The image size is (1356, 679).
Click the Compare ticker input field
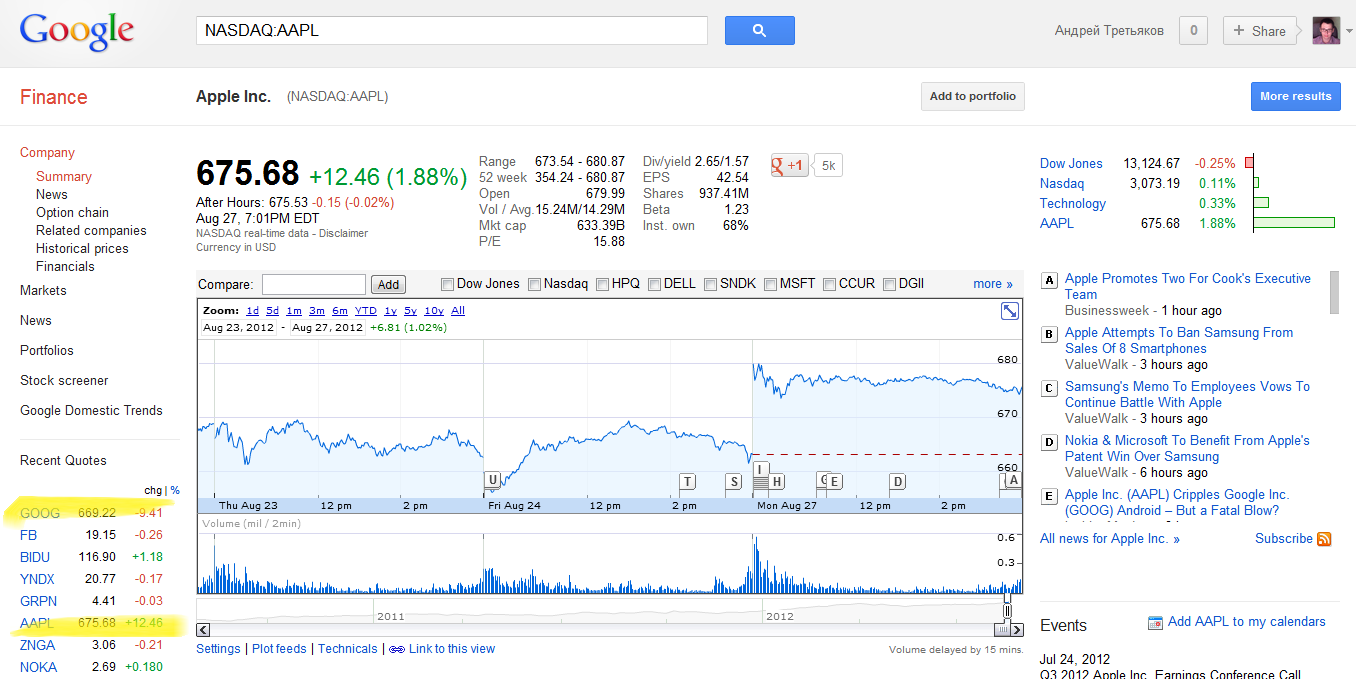314,284
